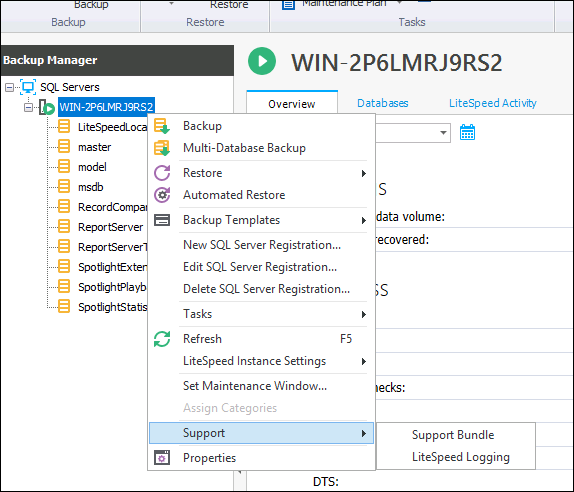The width and height of the screenshot is (574, 492).
Task: Select Set Maintenance Window... entry
Action: [x=261, y=386]
